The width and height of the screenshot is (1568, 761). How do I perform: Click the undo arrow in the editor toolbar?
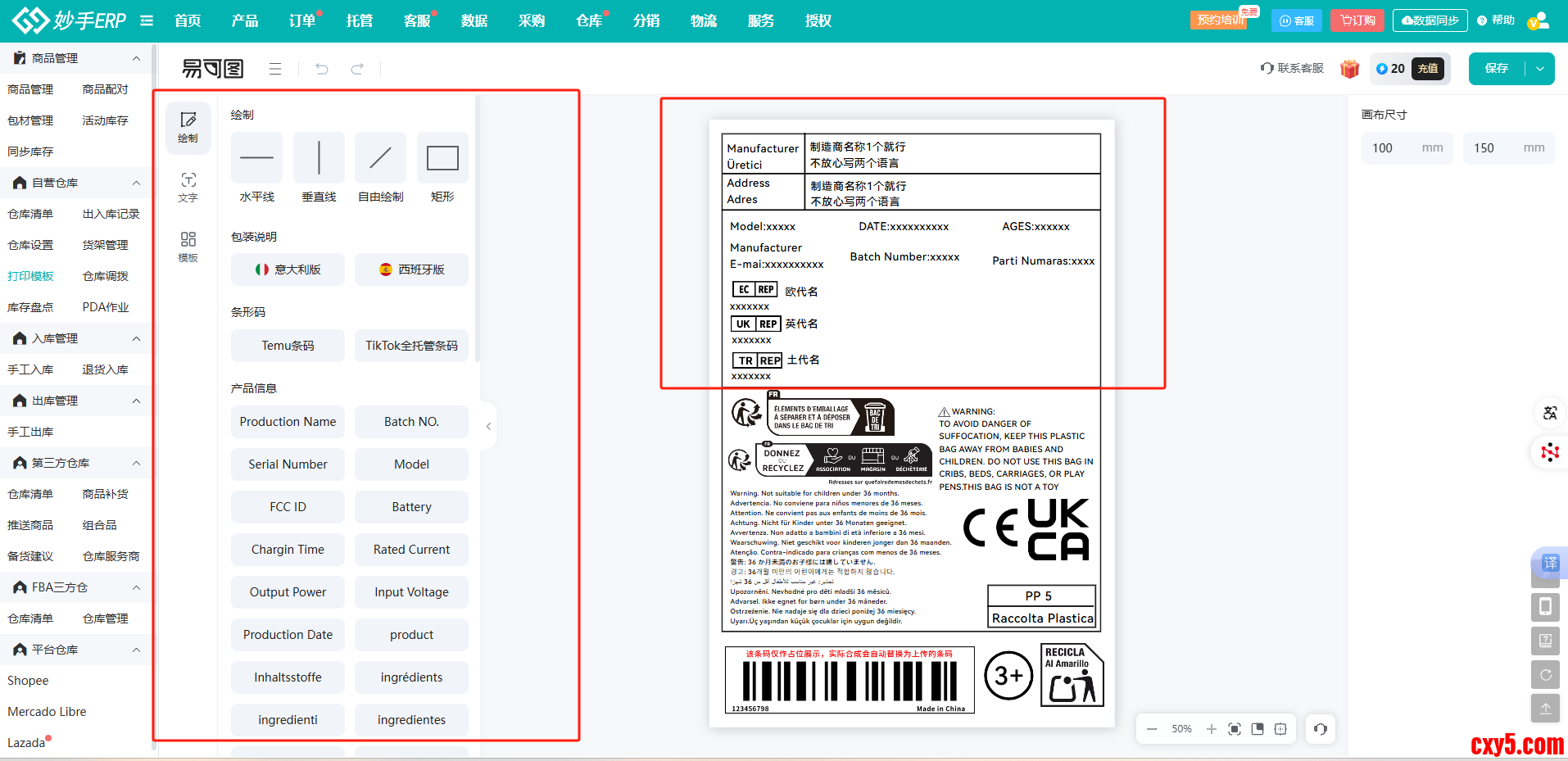322,69
